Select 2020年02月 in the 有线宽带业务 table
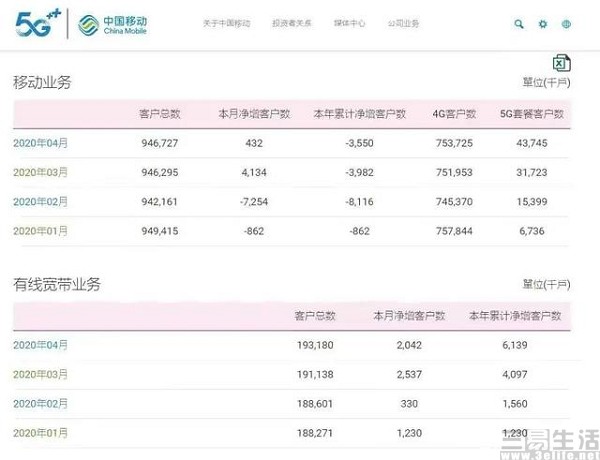 coord(40,403)
